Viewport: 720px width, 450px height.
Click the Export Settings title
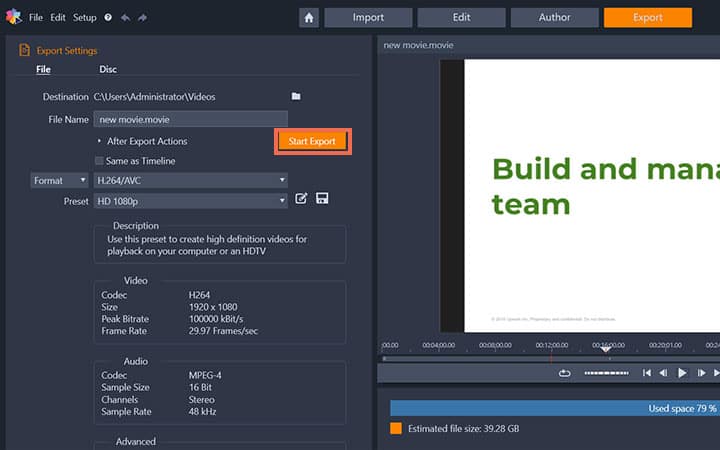pyautogui.click(x=67, y=51)
